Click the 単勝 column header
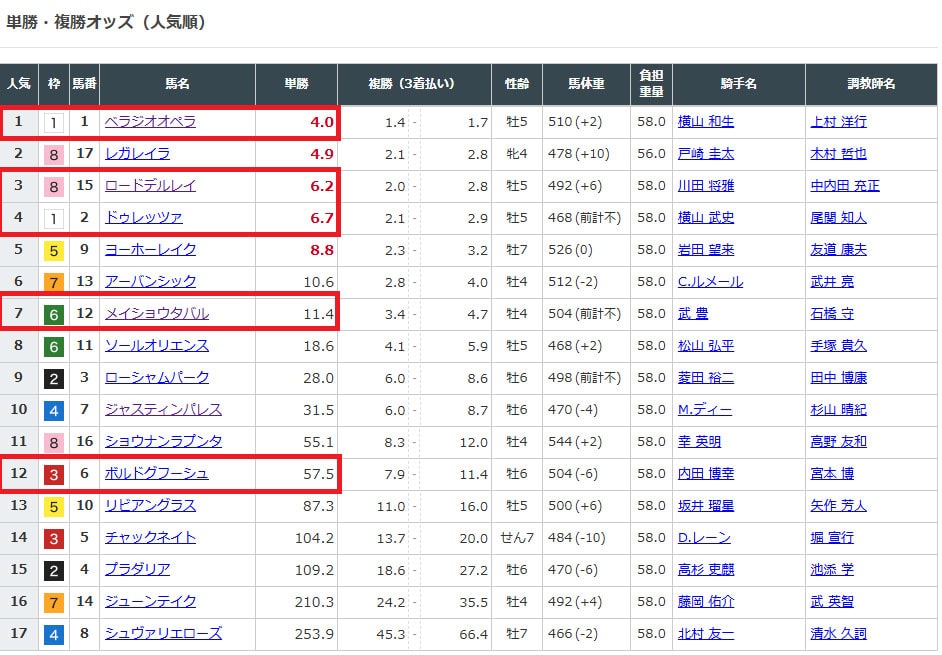942x655 pixels. (x=296, y=84)
